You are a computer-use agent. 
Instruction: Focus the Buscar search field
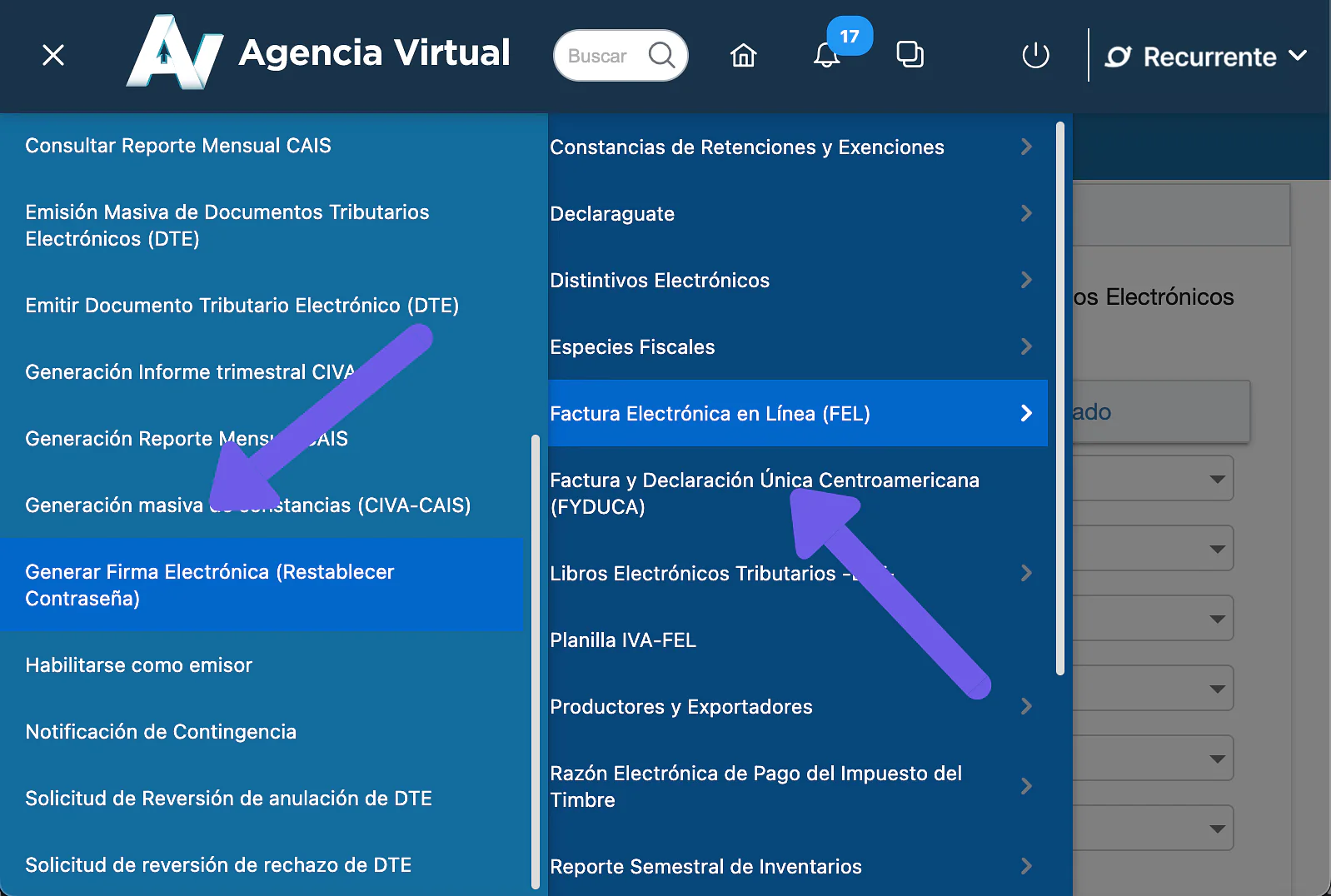coord(621,56)
